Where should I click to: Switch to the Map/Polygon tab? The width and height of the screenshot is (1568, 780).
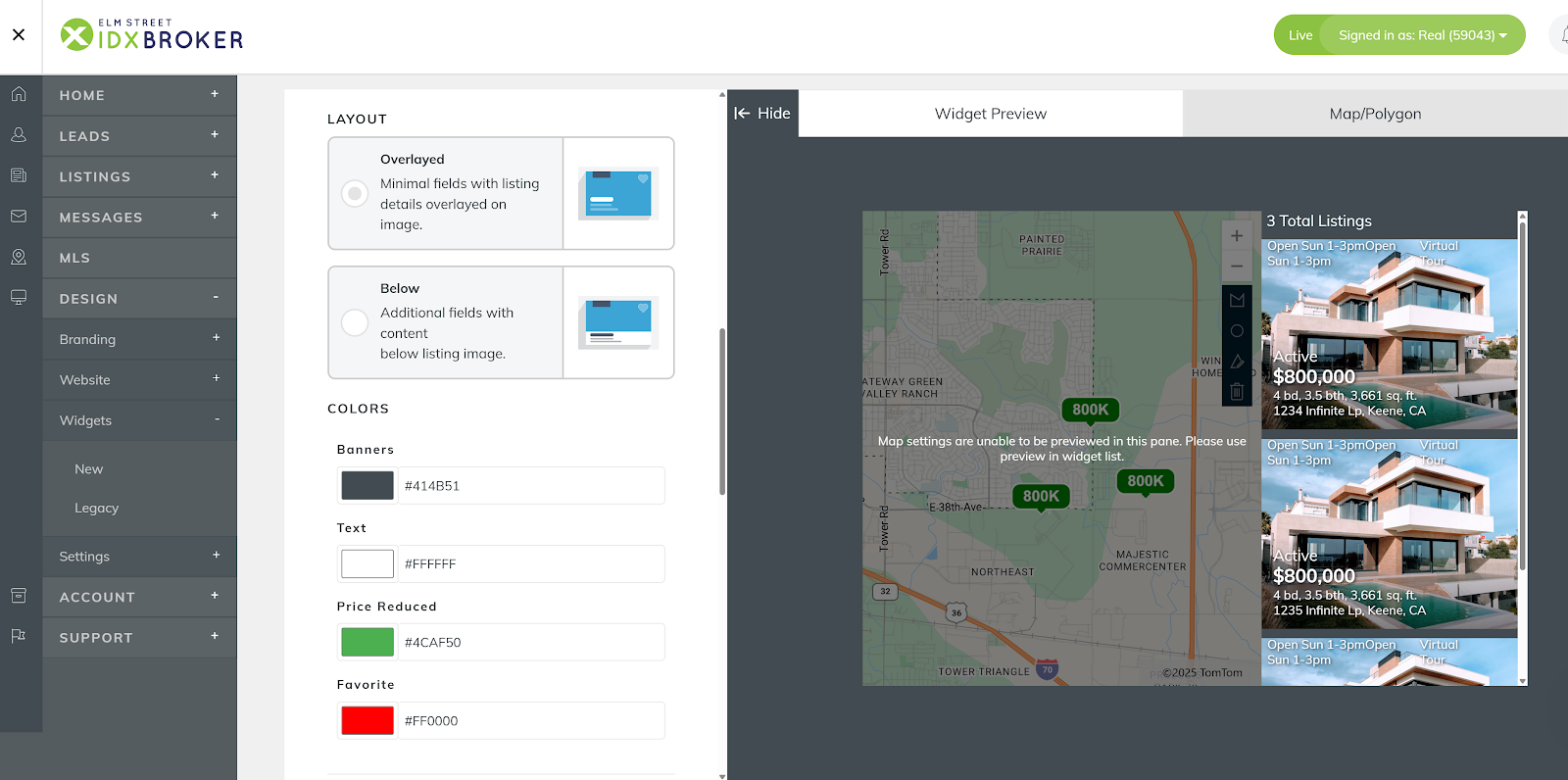pyautogui.click(x=1374, y=114)
